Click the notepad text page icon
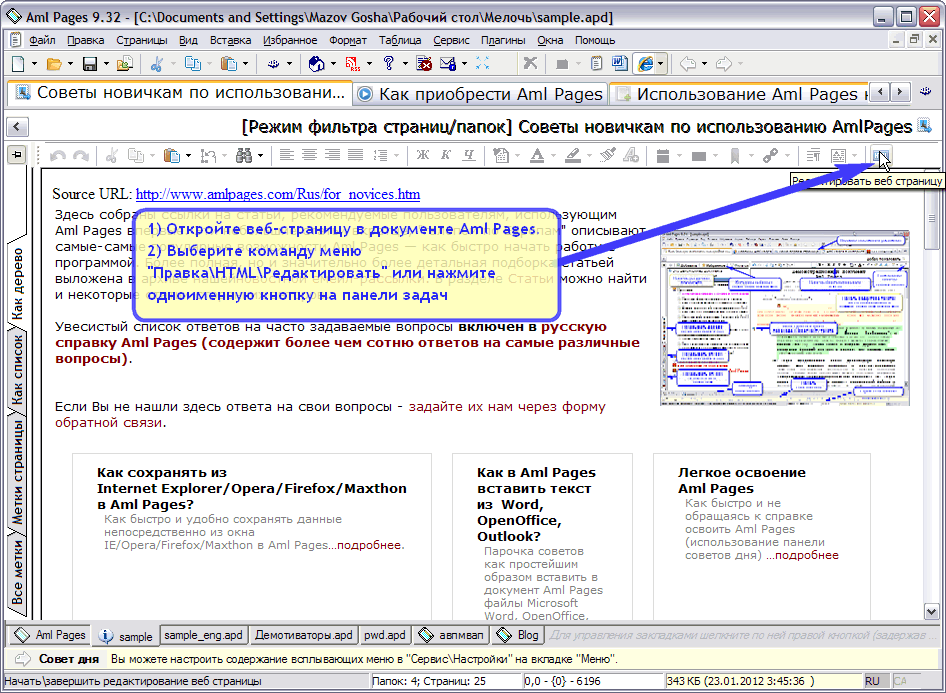This screenshot has width=946, height=693. click(x=596, y=63)
